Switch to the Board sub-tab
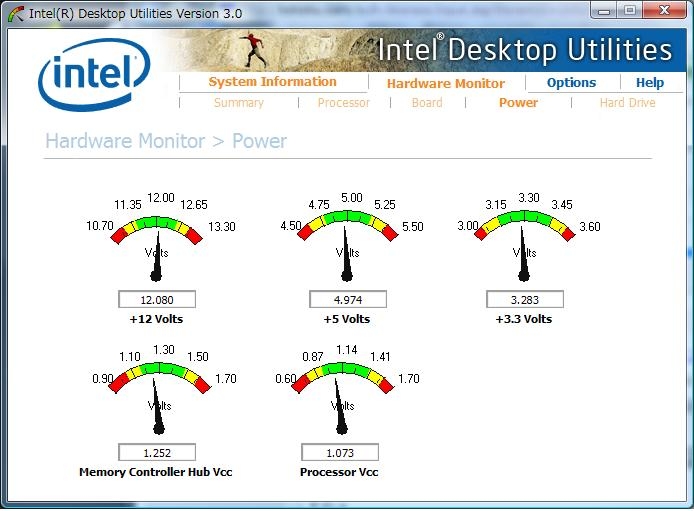The width and height of the screenshot is (694, 511). 427,103
